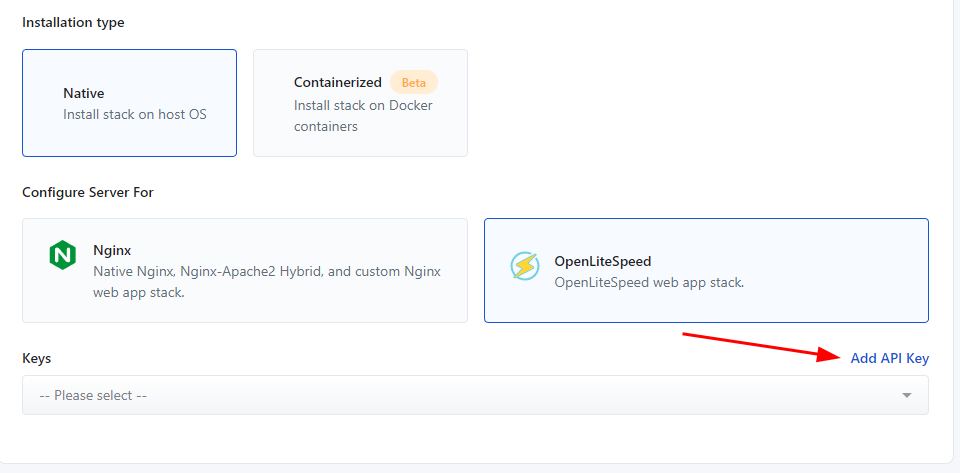Select the Native installation type card

(129, 103)
